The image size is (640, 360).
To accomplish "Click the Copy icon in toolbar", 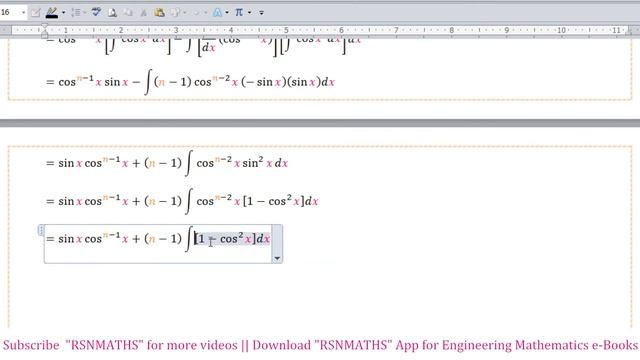I will [x=128, y=13].
